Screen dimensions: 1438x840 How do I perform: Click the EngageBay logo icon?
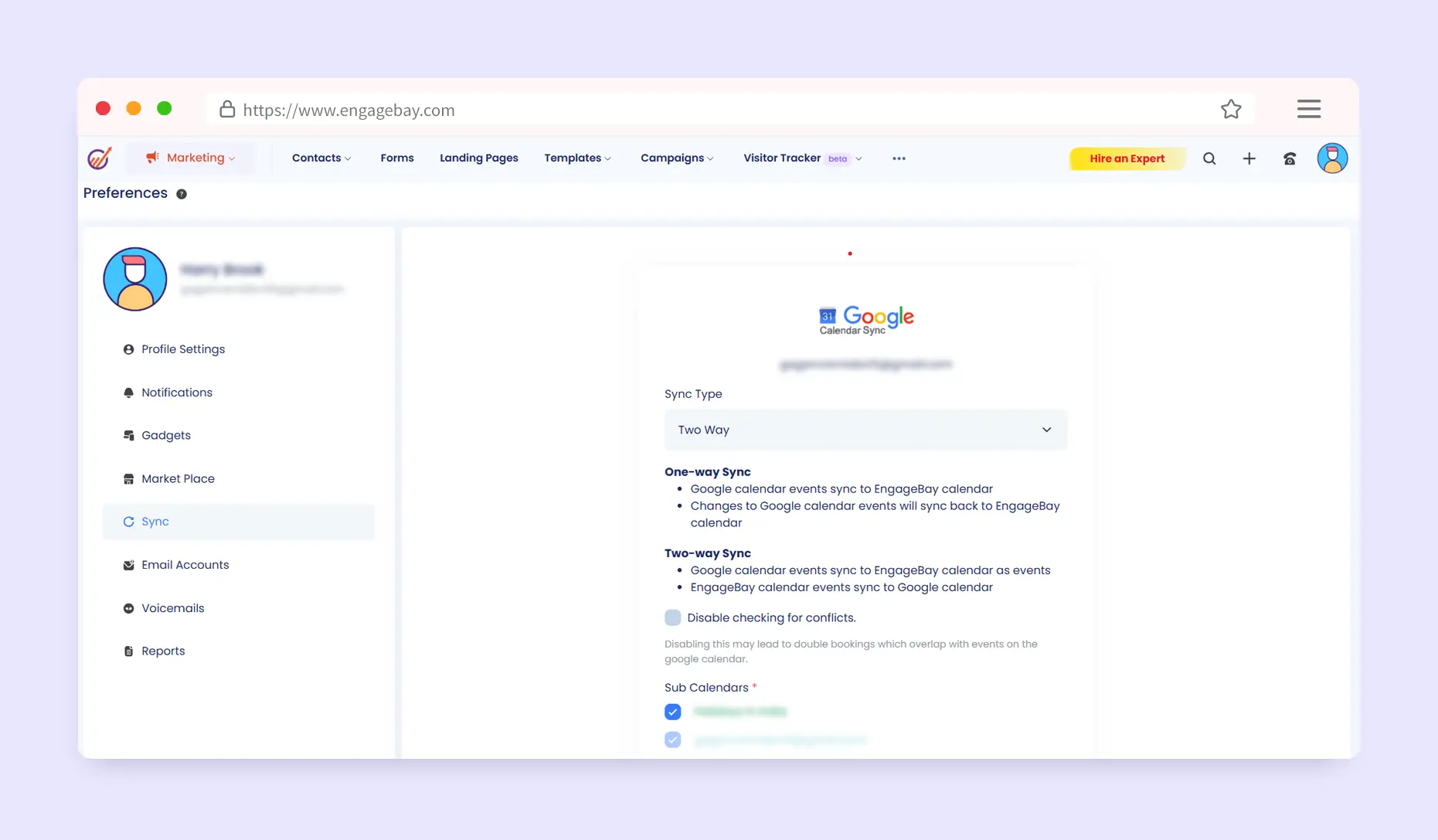click(100, 158)
